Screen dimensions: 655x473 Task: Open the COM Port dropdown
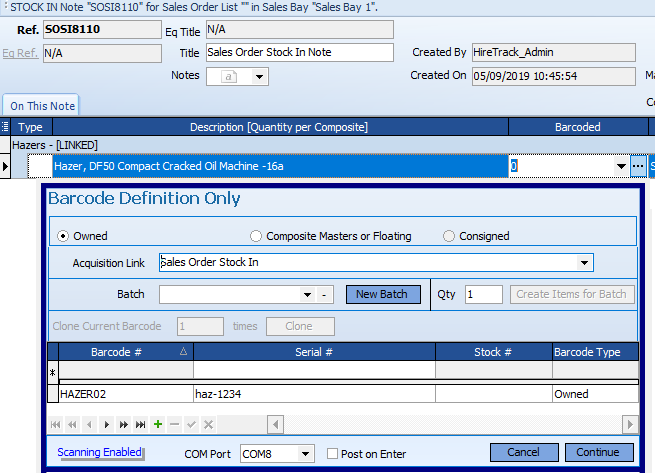pyautogui.click(x=304, y=454)
